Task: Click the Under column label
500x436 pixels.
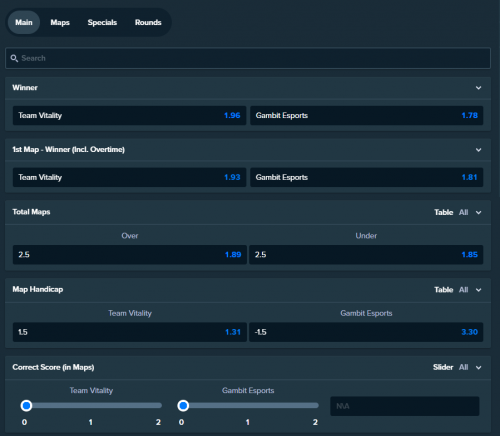Action: pyautogui.click(x=366, y=236)
